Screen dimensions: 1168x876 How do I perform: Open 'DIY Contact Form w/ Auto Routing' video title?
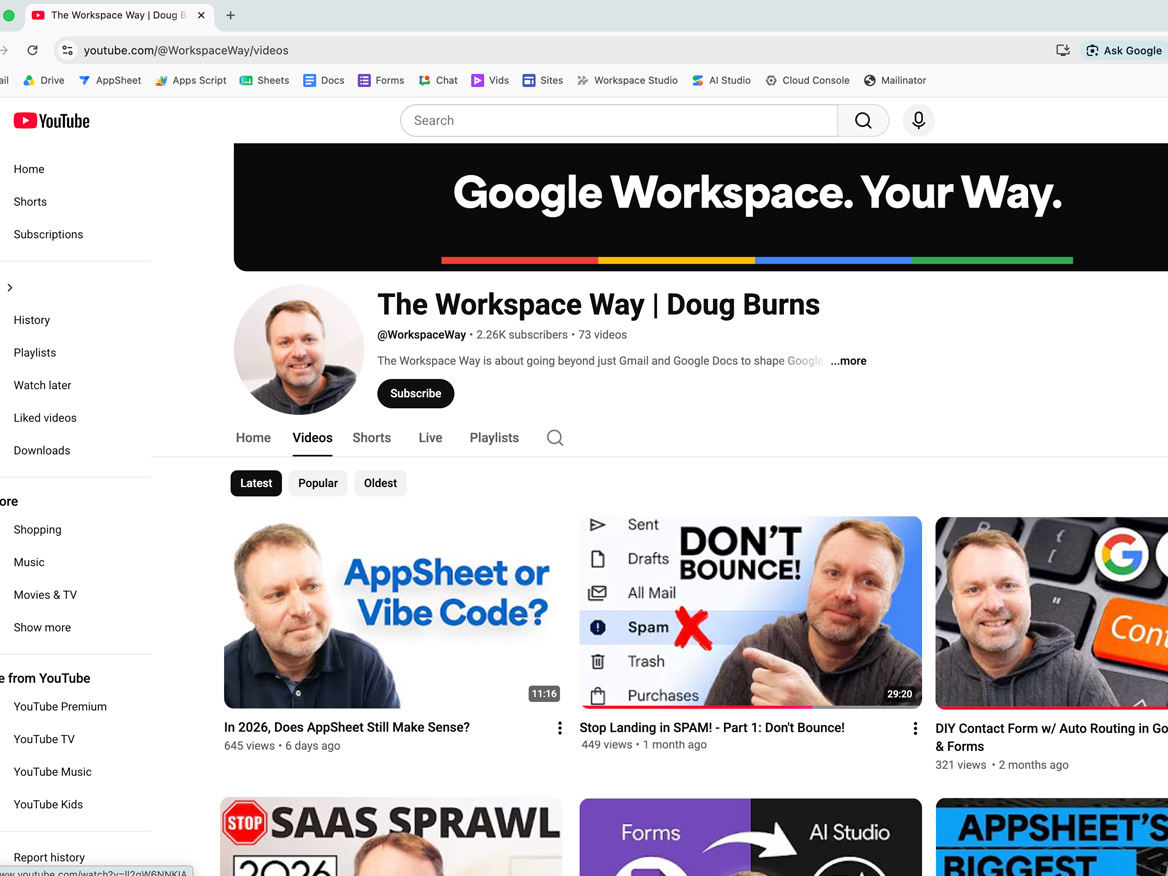[x=1051, y=737]
